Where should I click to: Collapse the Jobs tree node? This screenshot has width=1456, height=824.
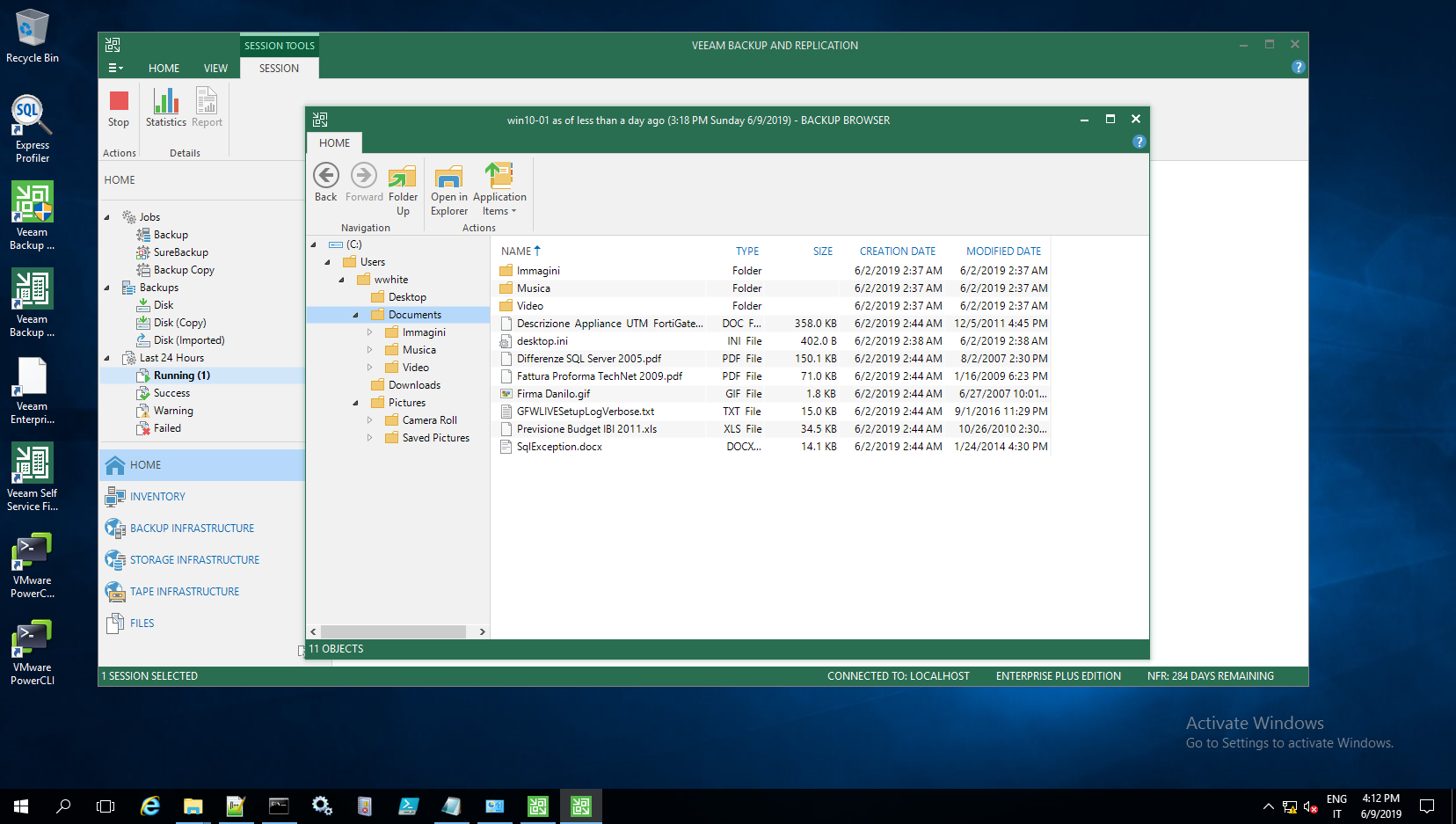107,217
